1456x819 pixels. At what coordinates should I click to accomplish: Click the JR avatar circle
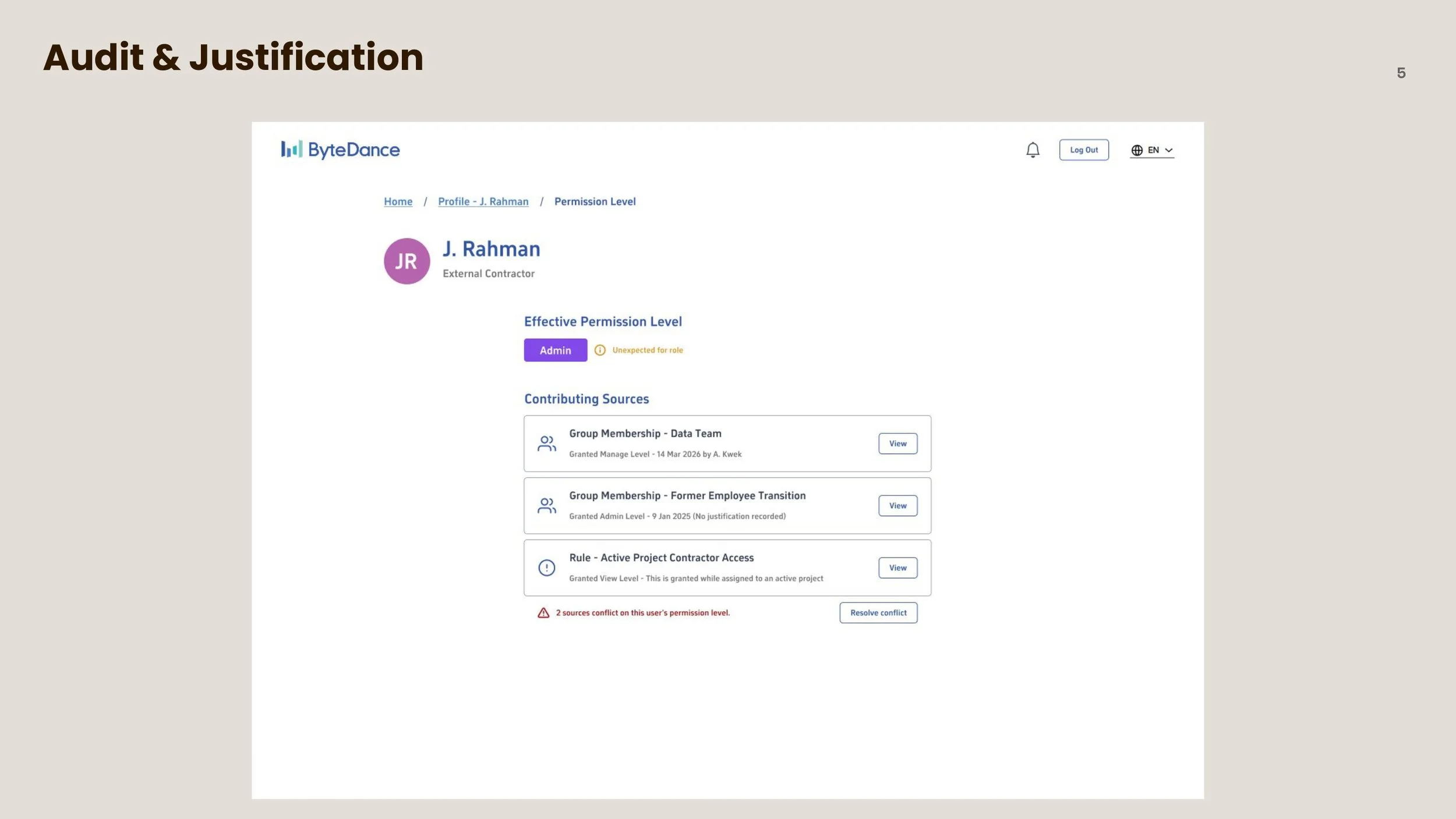coord(407,261)
